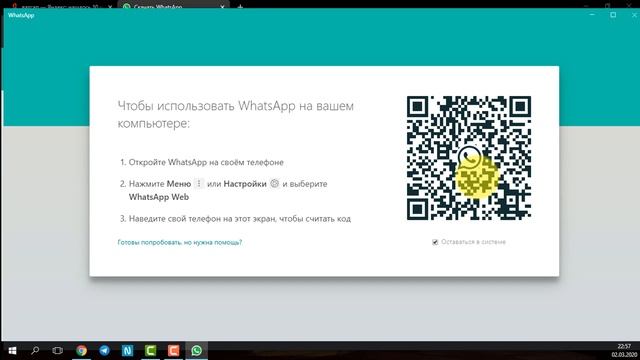Close the Yandex browser tab
This screenshot has height=360, width=640.
110,7
